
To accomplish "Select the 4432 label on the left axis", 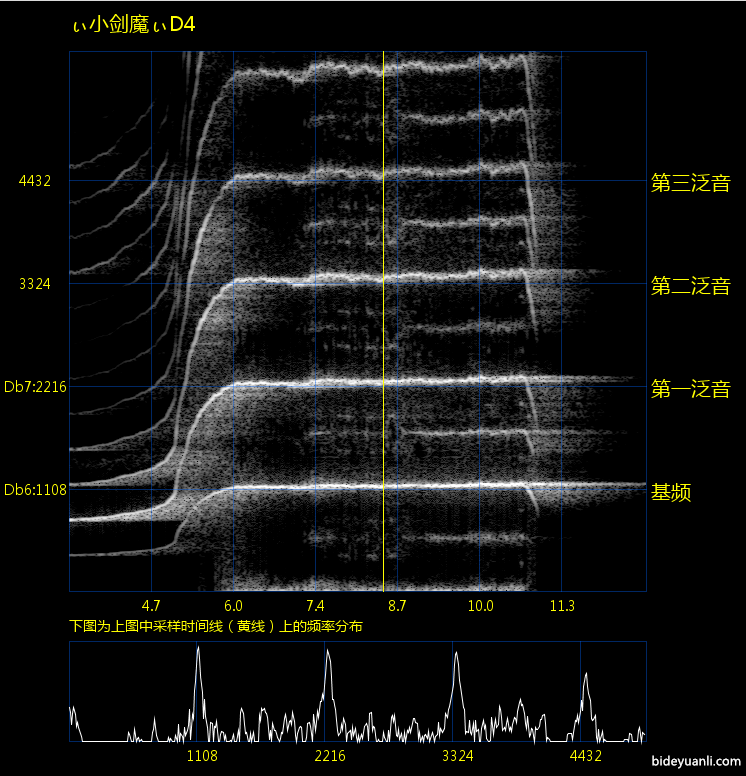I will point(35,181).
